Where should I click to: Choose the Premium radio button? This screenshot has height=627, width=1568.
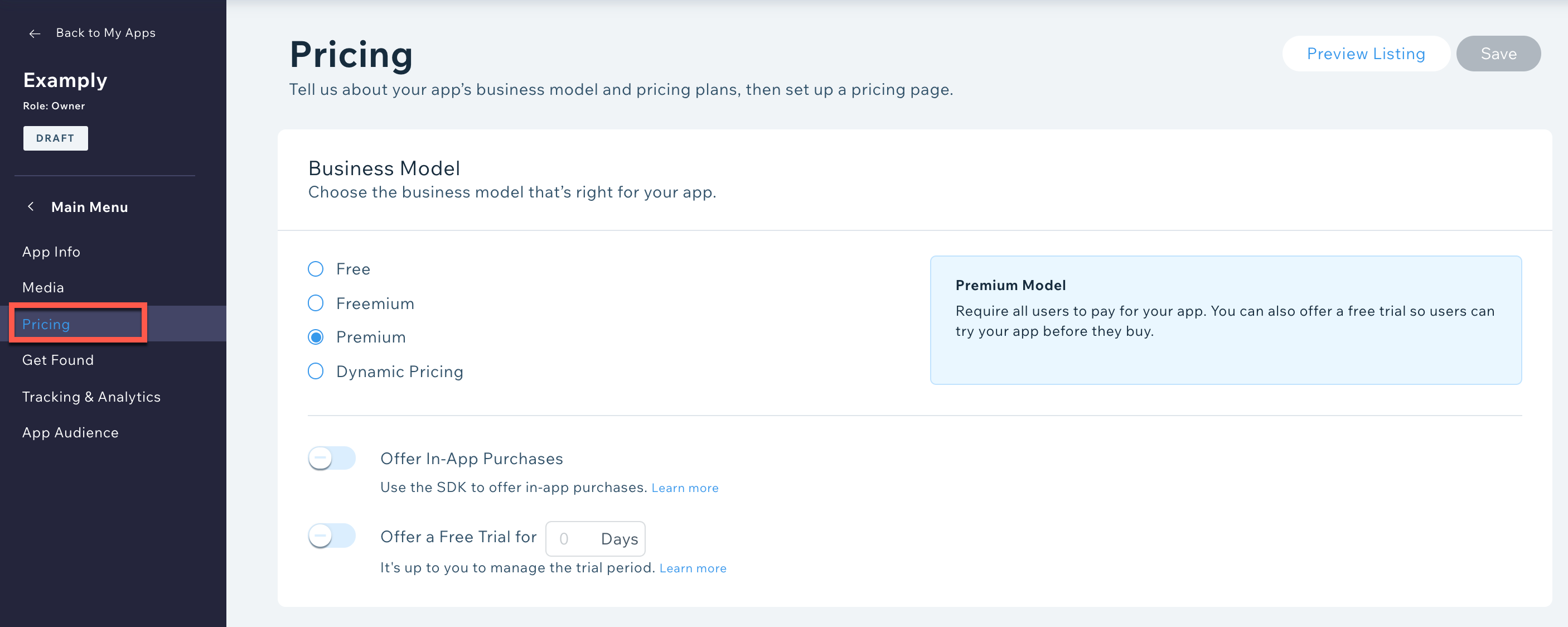click(315, 337)
